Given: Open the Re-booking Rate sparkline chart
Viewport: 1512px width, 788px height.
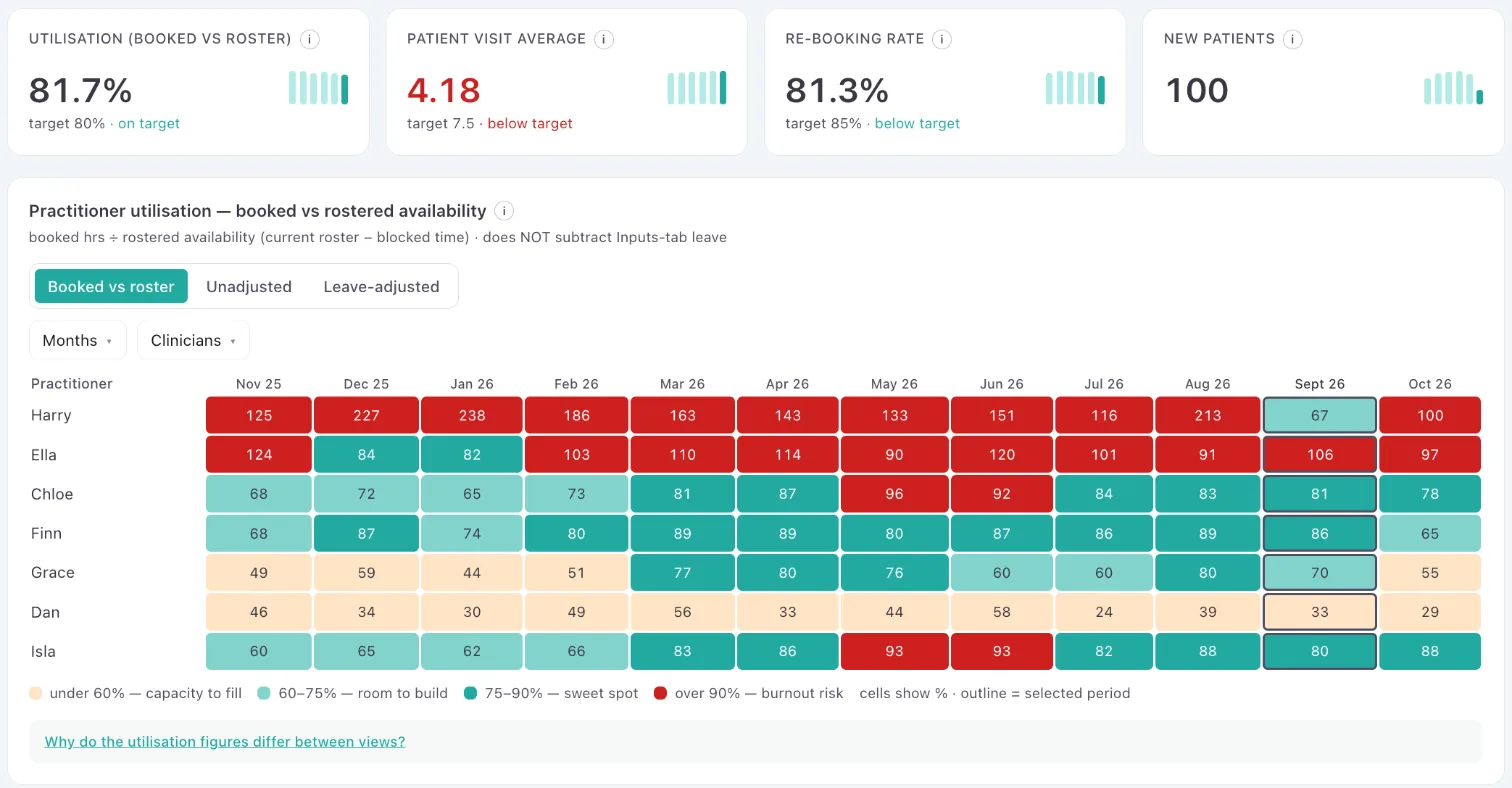Looking at the screenshot, I should pos(1075,88).
